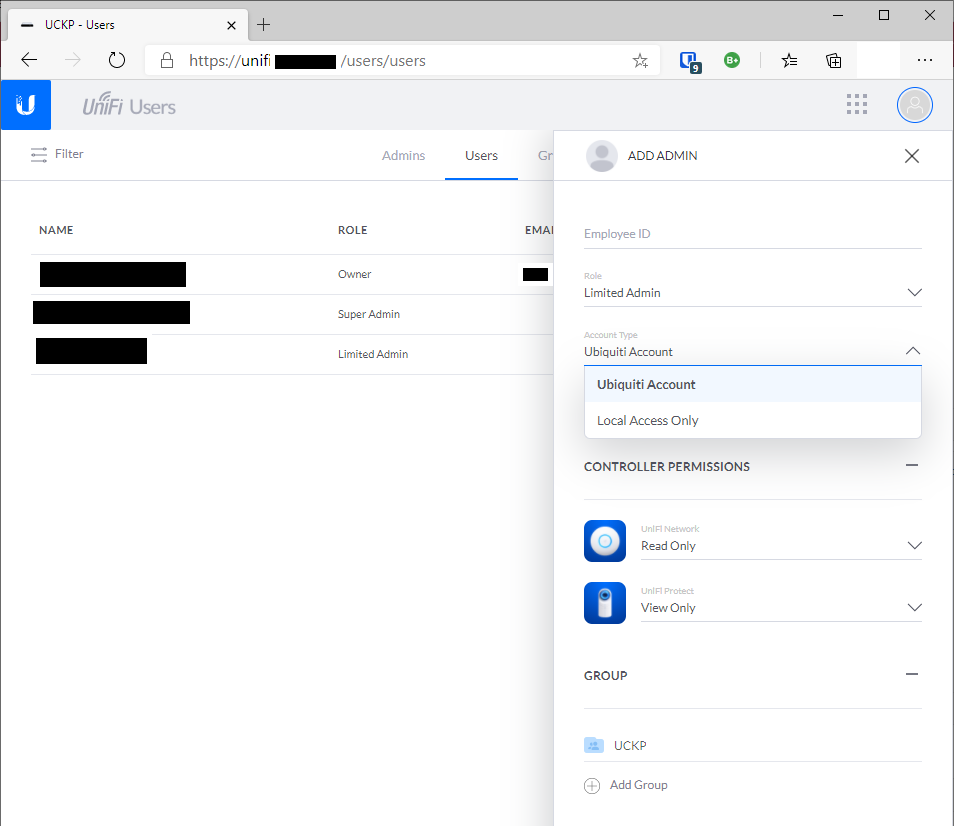Open a new browser tab
954x826 pixels.
263,25
